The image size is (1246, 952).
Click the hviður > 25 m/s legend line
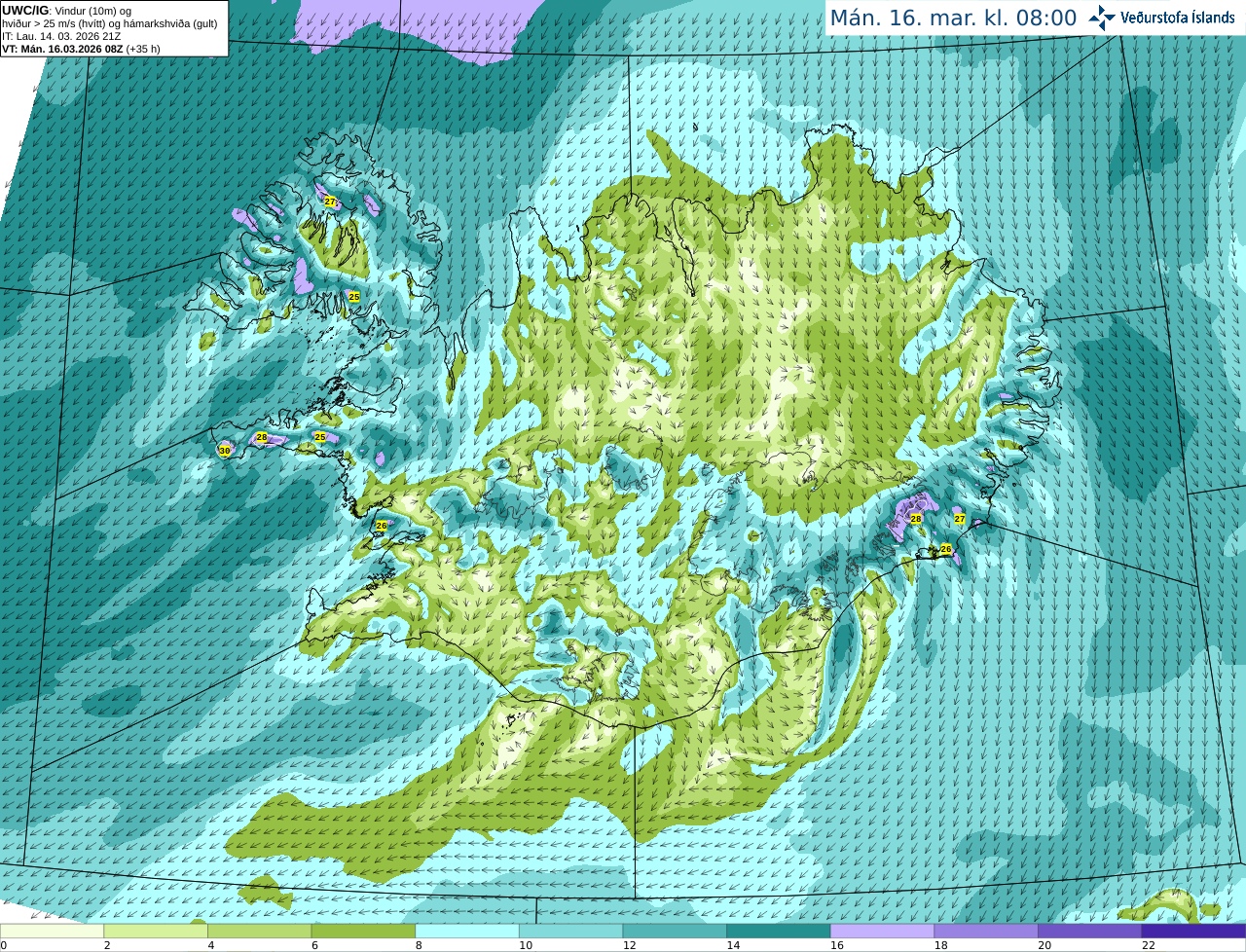110,23
